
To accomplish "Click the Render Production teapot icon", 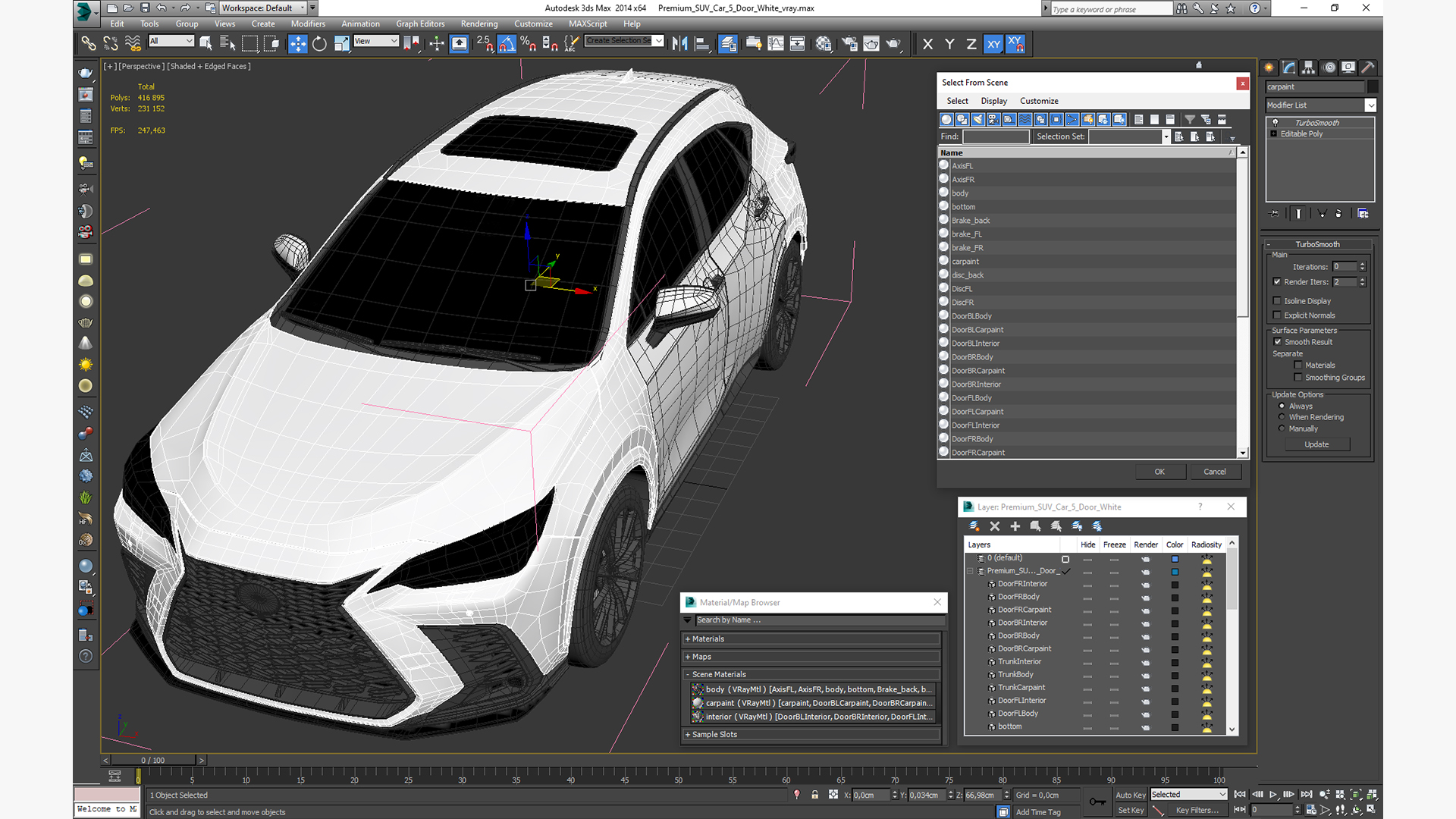I will click(893, 44).
